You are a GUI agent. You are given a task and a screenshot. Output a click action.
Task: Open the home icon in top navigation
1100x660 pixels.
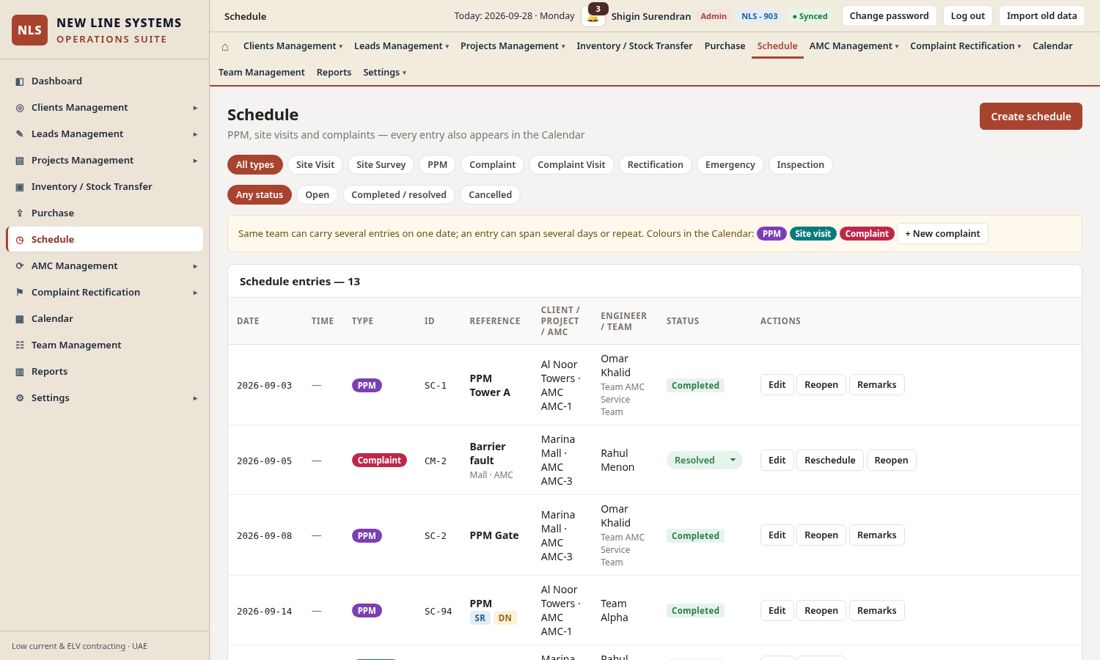click(x=225, y=47)
